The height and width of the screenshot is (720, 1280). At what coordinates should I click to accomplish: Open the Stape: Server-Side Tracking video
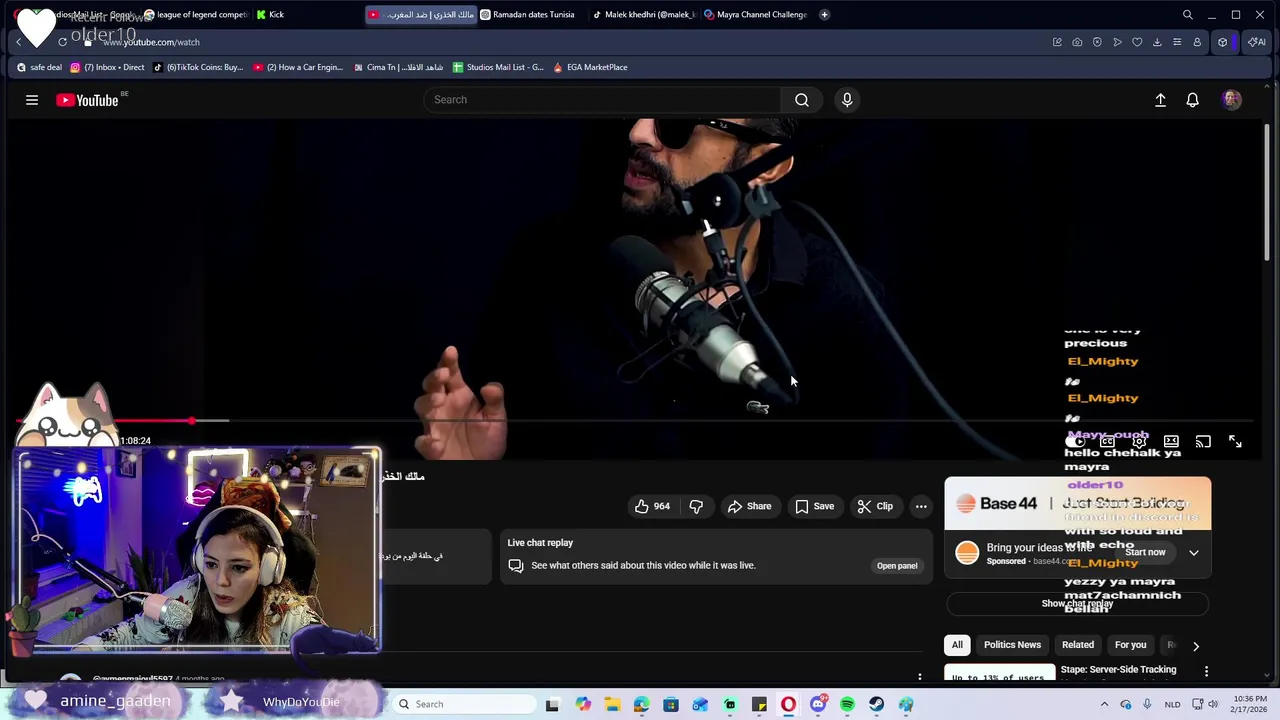point(1118,670)
